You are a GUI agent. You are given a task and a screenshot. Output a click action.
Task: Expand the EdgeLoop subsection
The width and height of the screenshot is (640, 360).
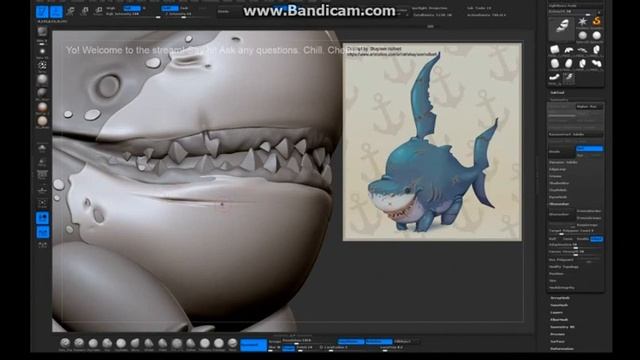click(558, 169)
